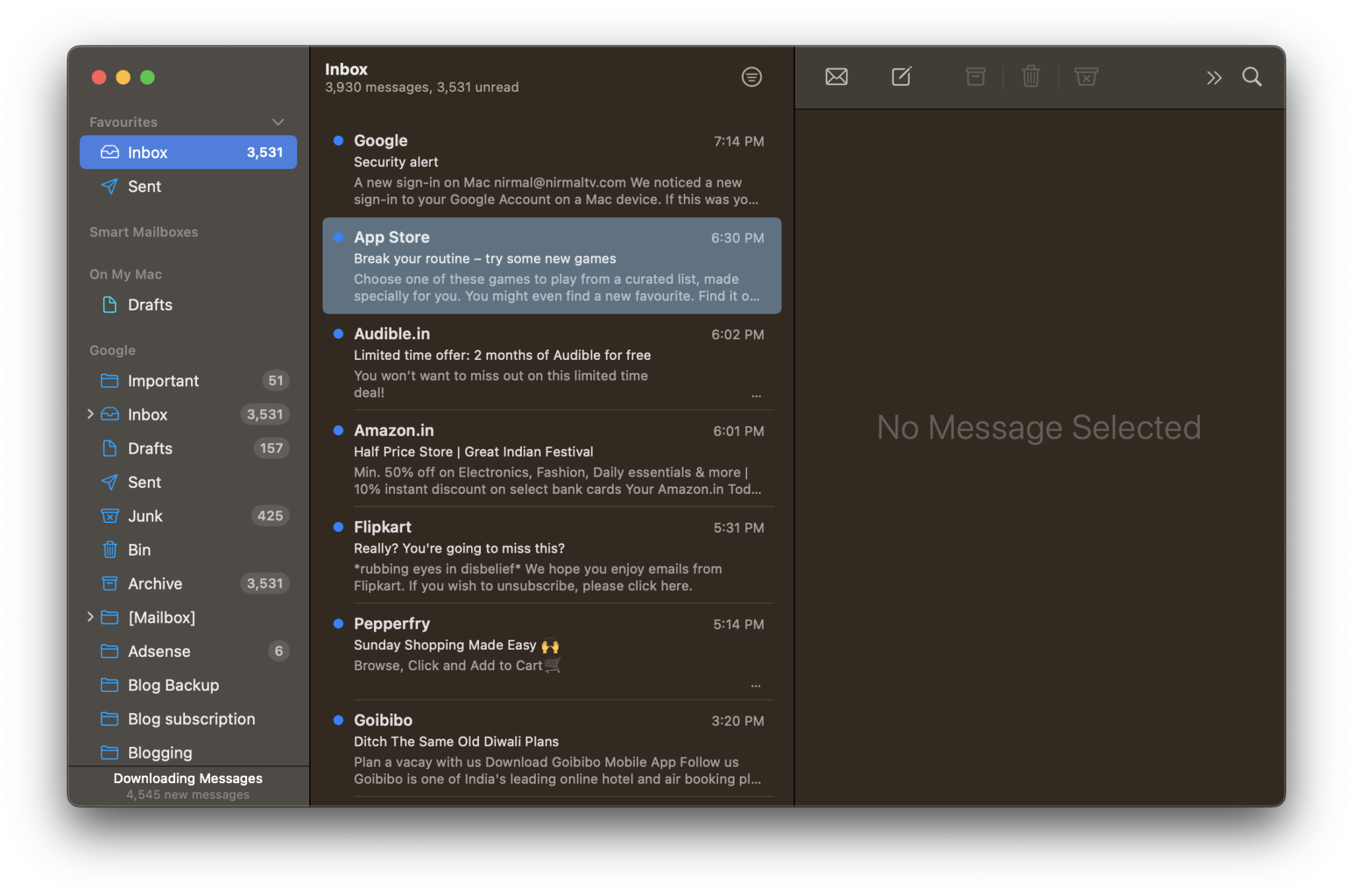
Task: Click the Blog subscription folder icon
Action: 110,718
